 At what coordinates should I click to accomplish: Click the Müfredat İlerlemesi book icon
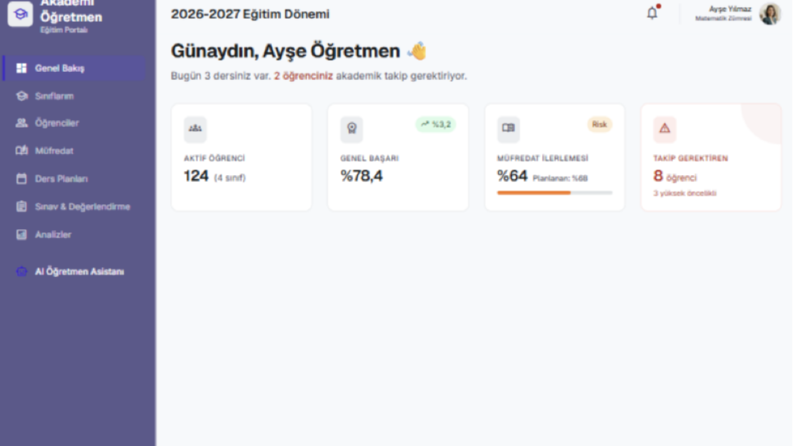tap(508, 128)
